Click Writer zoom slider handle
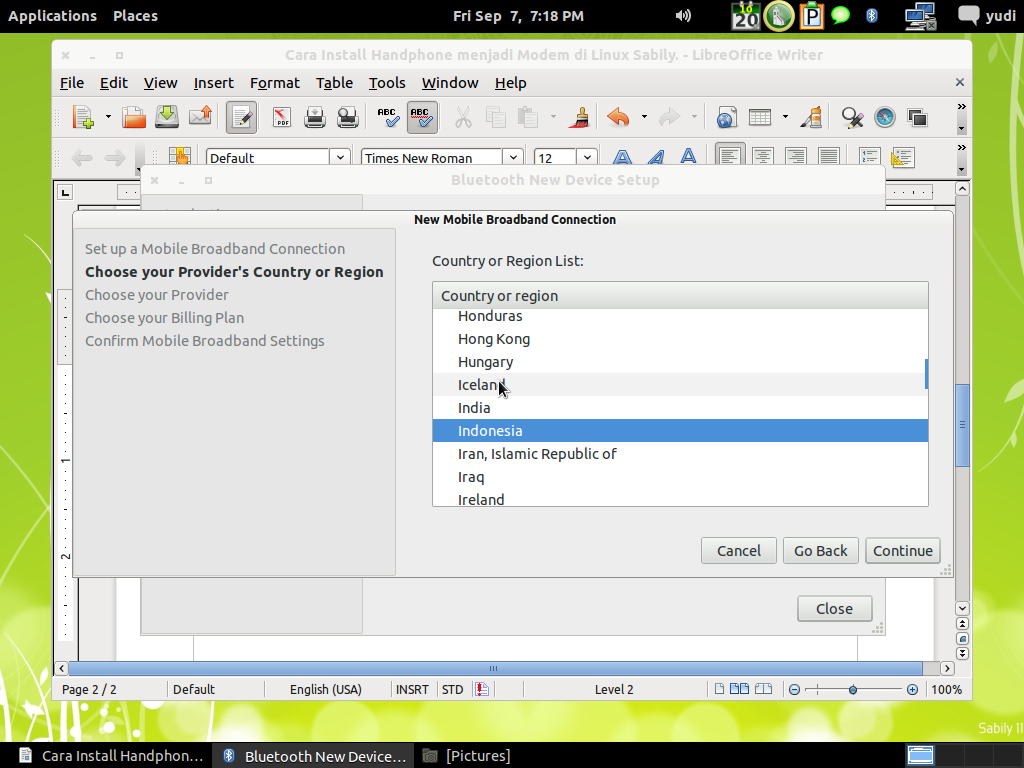Image resolution: width=1024 pixels, height=768 pixels. (852, 690)
